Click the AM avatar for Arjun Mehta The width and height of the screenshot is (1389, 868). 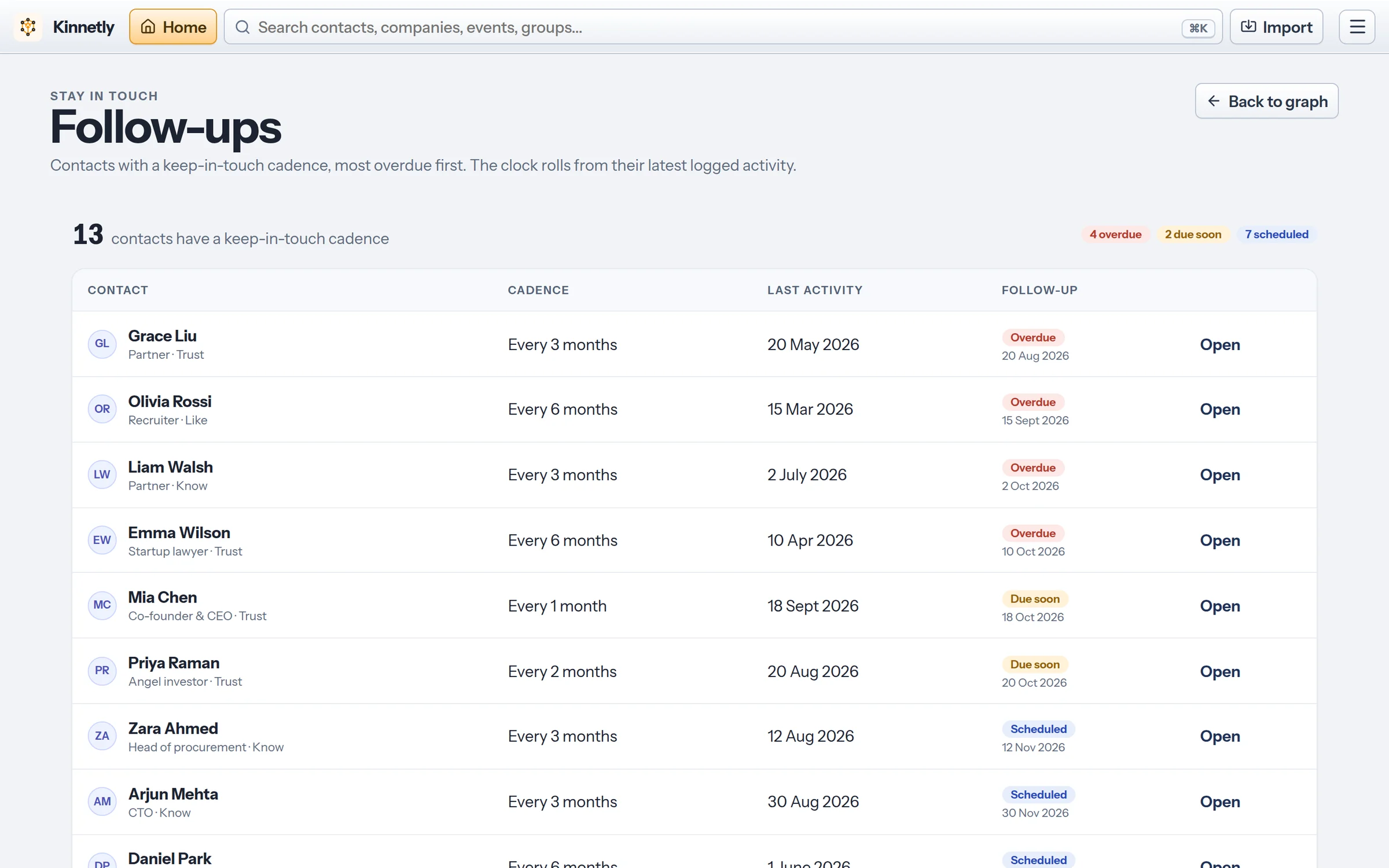tap(102, 801)
